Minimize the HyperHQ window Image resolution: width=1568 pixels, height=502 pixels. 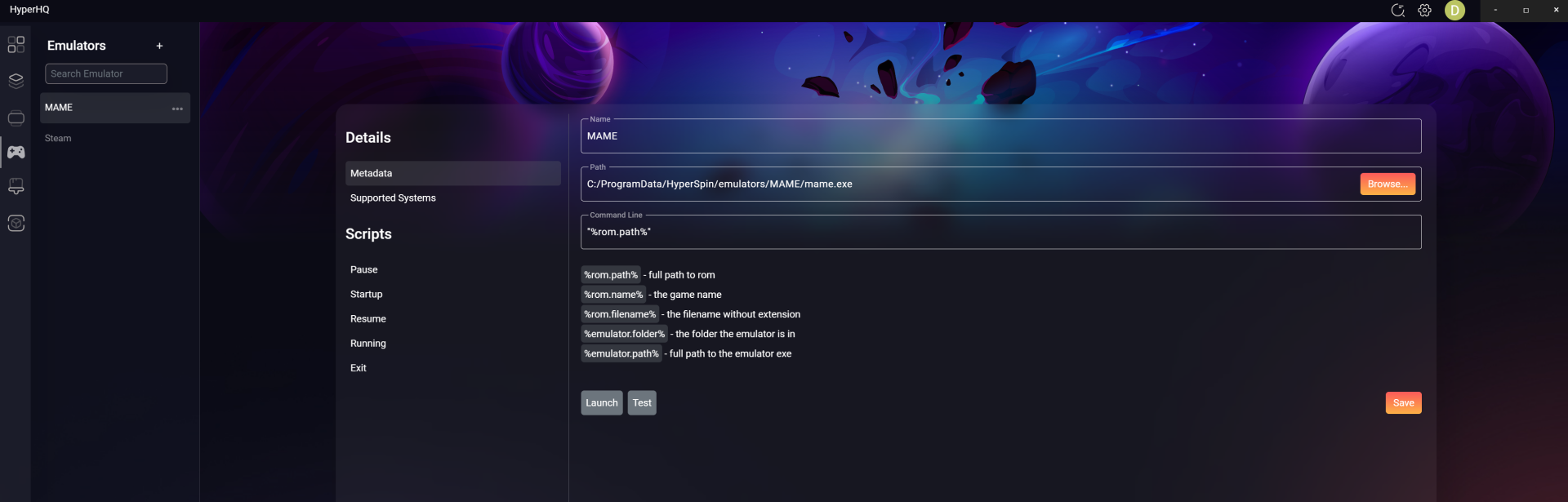1495,10
